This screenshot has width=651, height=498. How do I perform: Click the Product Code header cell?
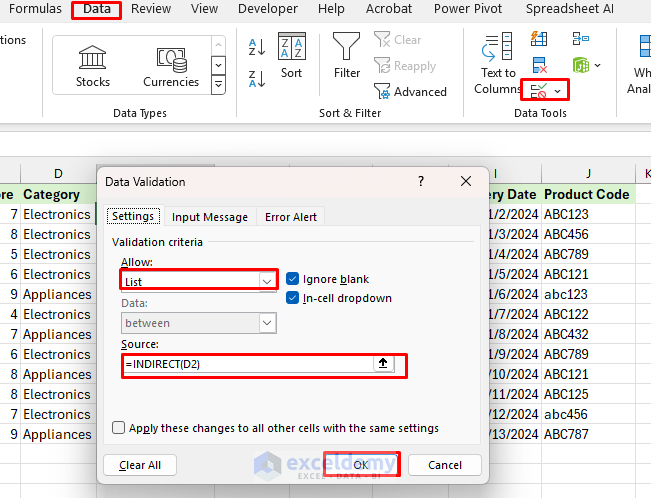(588, 194)
